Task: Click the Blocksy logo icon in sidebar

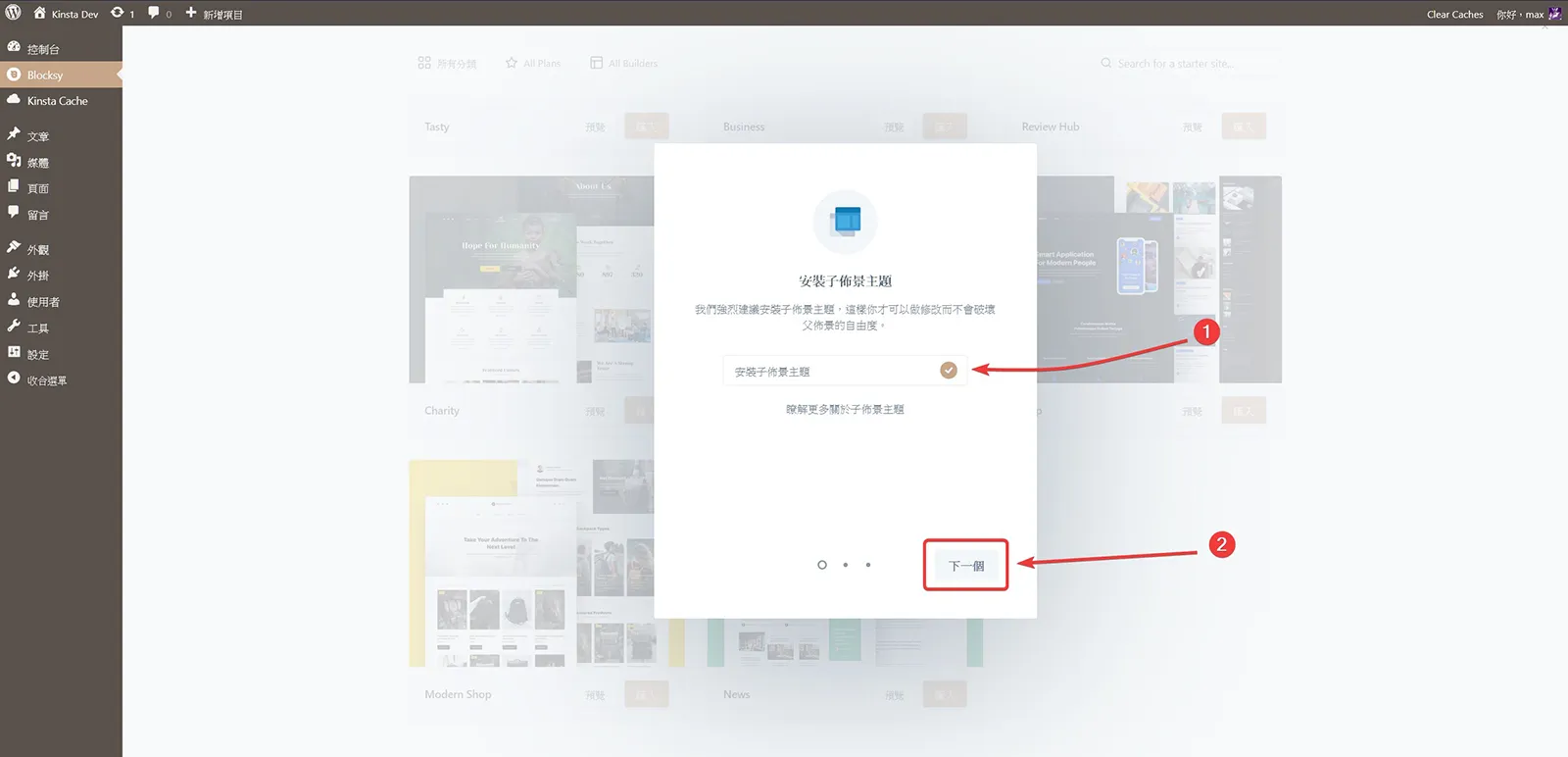Action: 14,74
